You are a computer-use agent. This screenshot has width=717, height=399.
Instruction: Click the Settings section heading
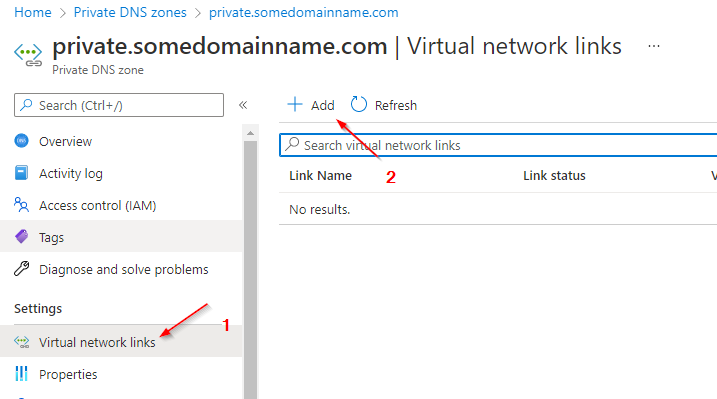(x=38, y=309)
